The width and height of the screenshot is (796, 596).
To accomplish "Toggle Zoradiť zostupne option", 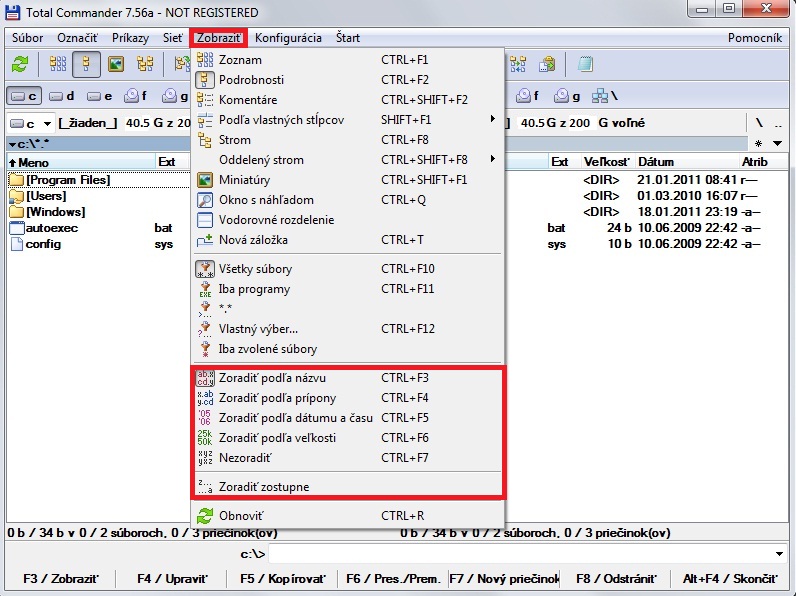I will [x=348, y=487].
